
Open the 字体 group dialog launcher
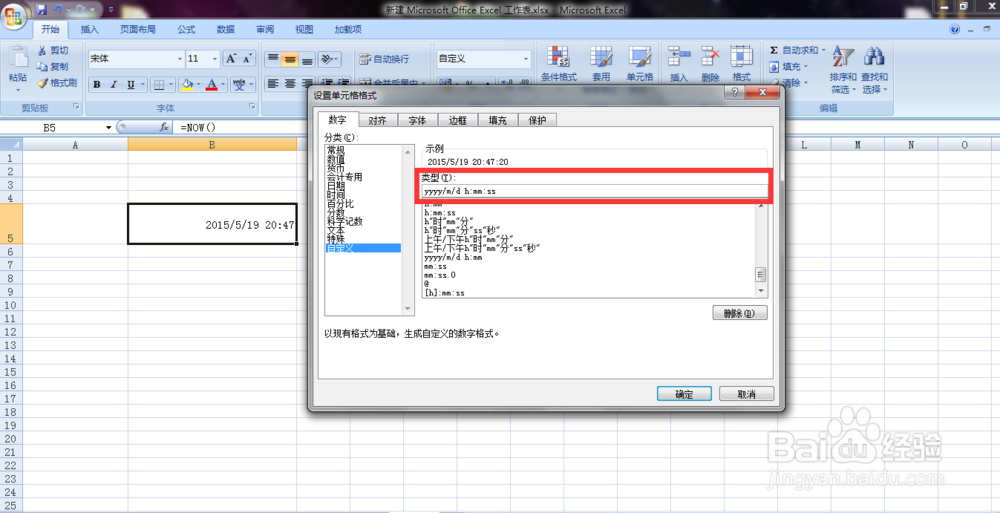pyautogui.click(x=252, y=107)
